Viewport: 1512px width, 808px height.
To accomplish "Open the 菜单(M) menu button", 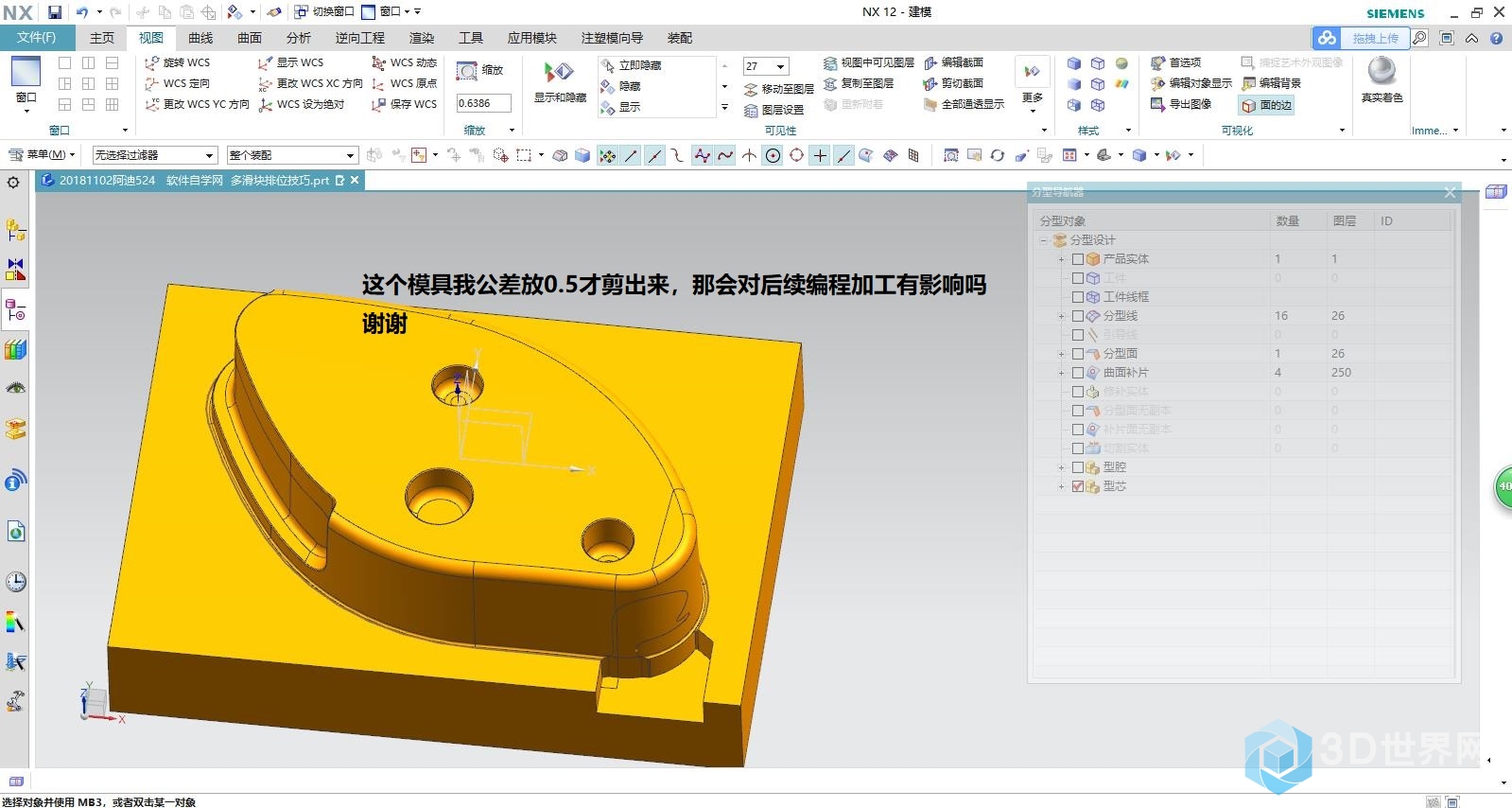I will [41, 154].
